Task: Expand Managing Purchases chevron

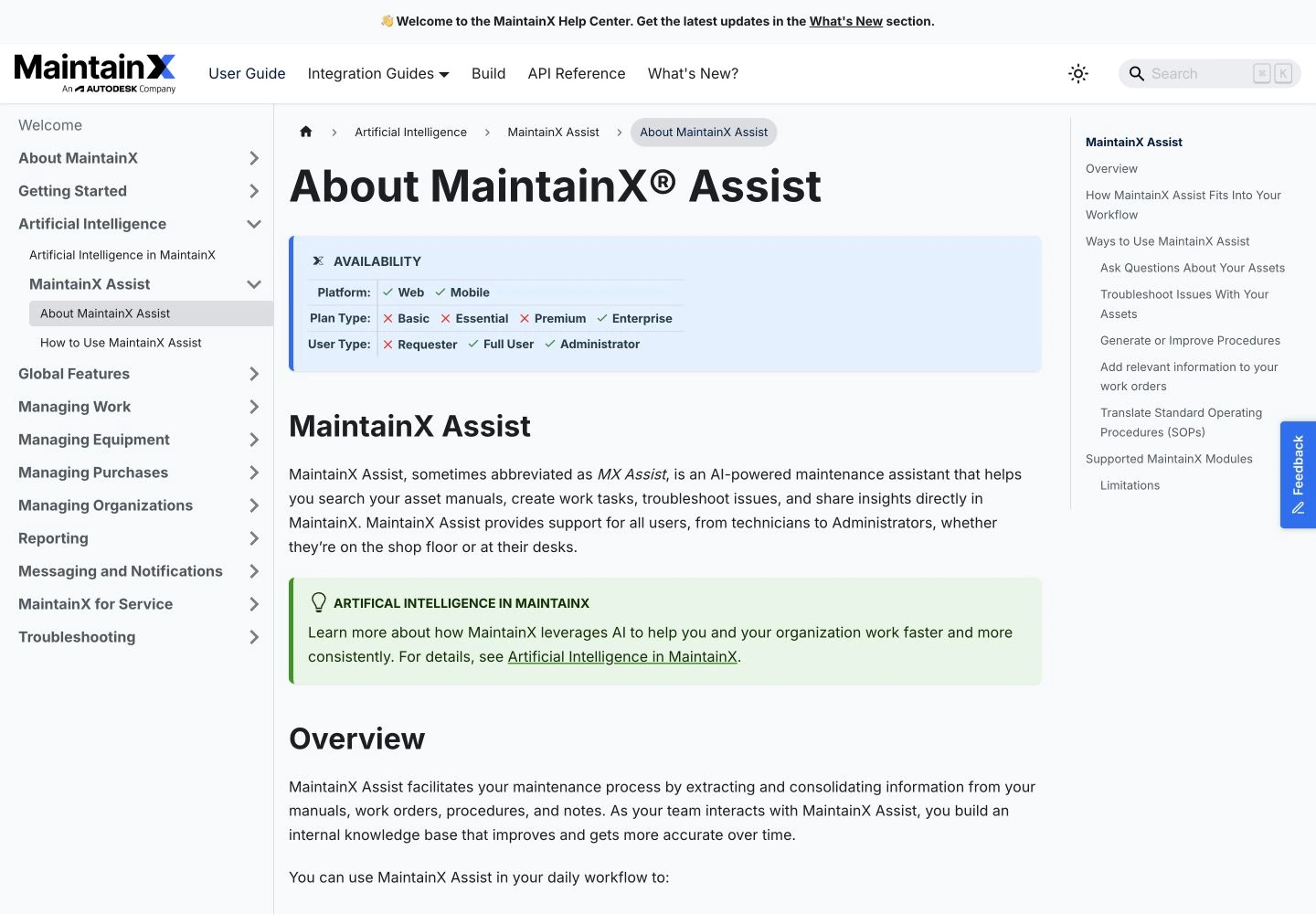Action: click(254, 473)
